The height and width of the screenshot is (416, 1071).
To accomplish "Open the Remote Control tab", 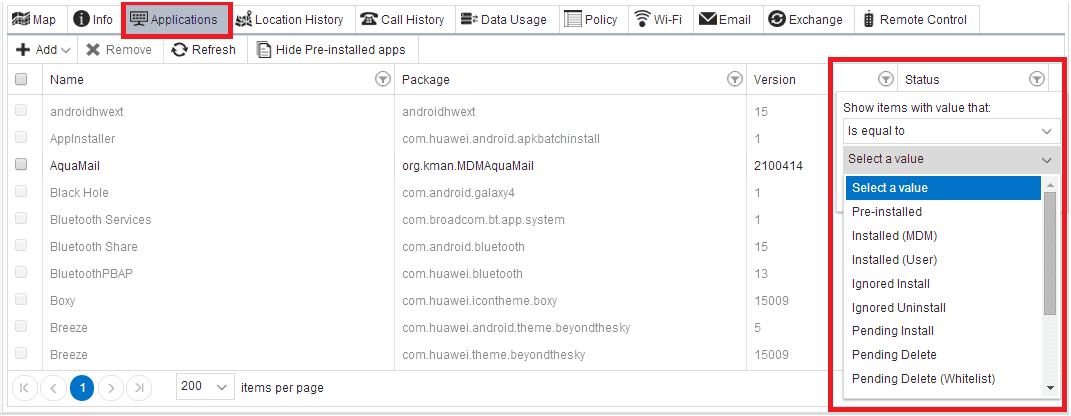I will click(917, 20).
